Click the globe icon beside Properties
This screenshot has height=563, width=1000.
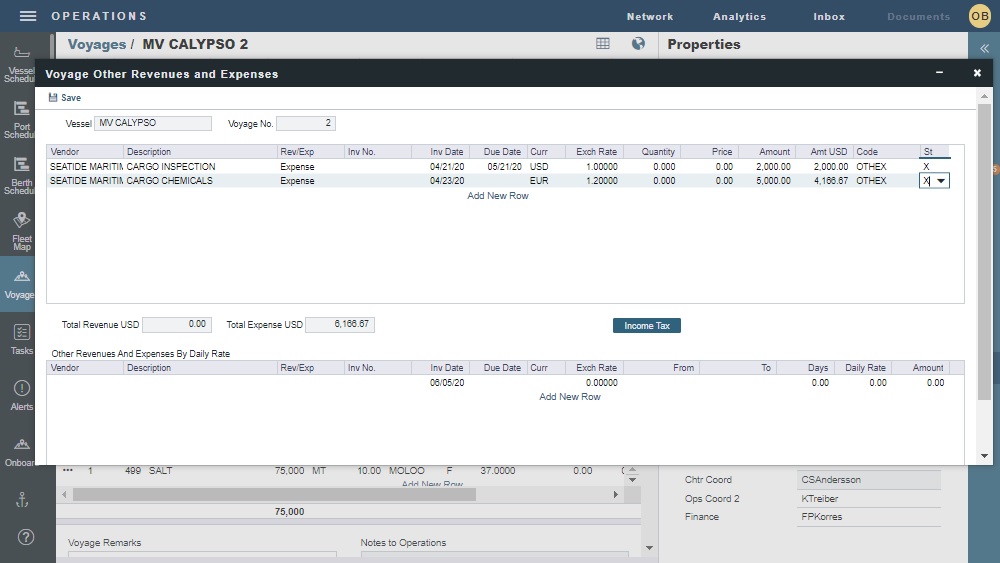(x=638, y=44)
